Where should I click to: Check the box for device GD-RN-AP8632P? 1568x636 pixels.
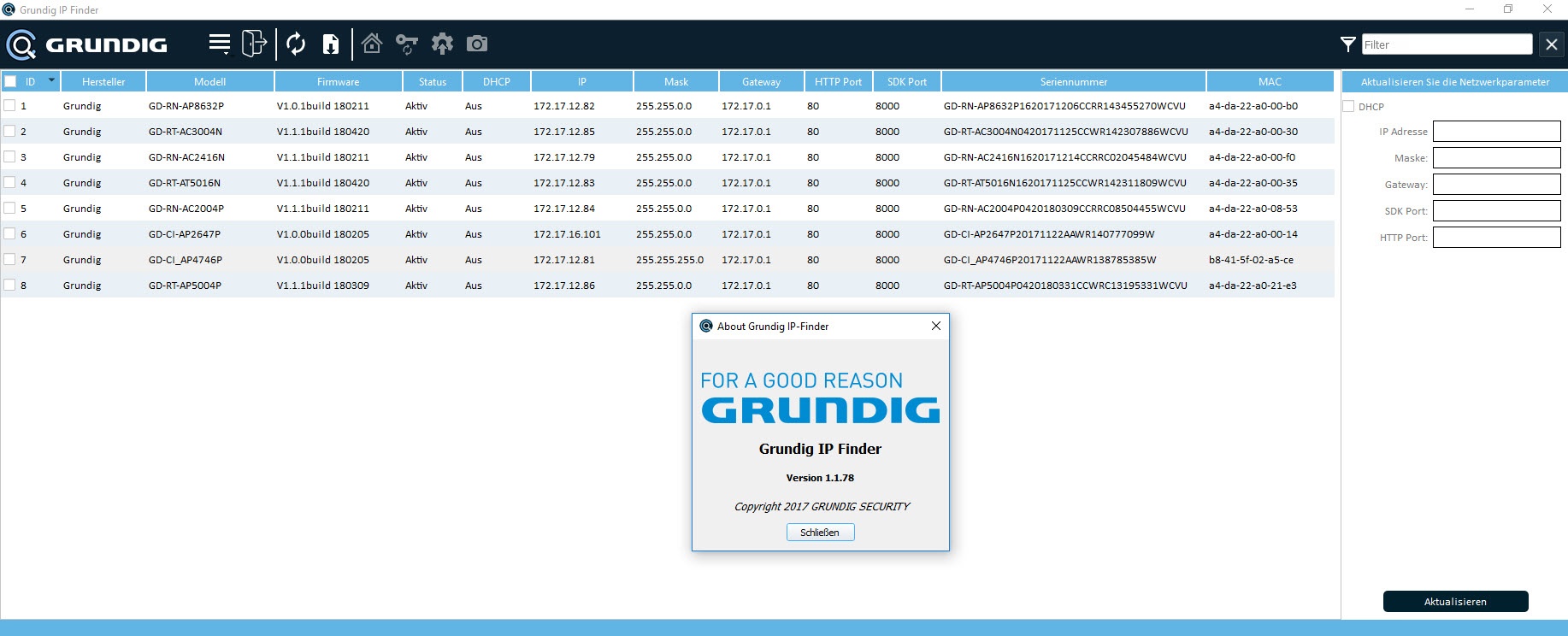tap(9, 105)
